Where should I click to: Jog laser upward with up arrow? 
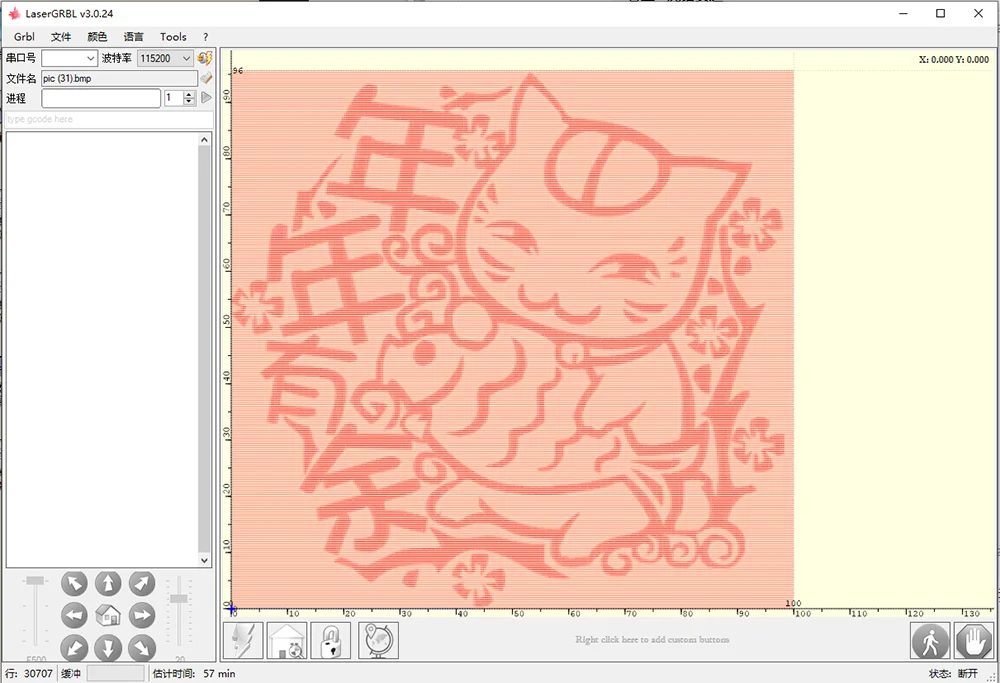(x=108, y=583)
